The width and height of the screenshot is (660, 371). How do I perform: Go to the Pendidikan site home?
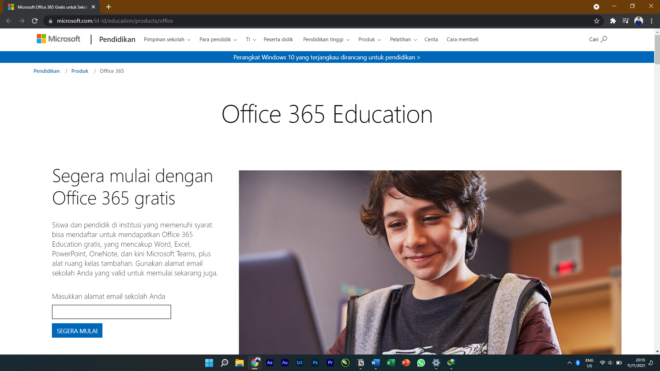tap(117, 39)
